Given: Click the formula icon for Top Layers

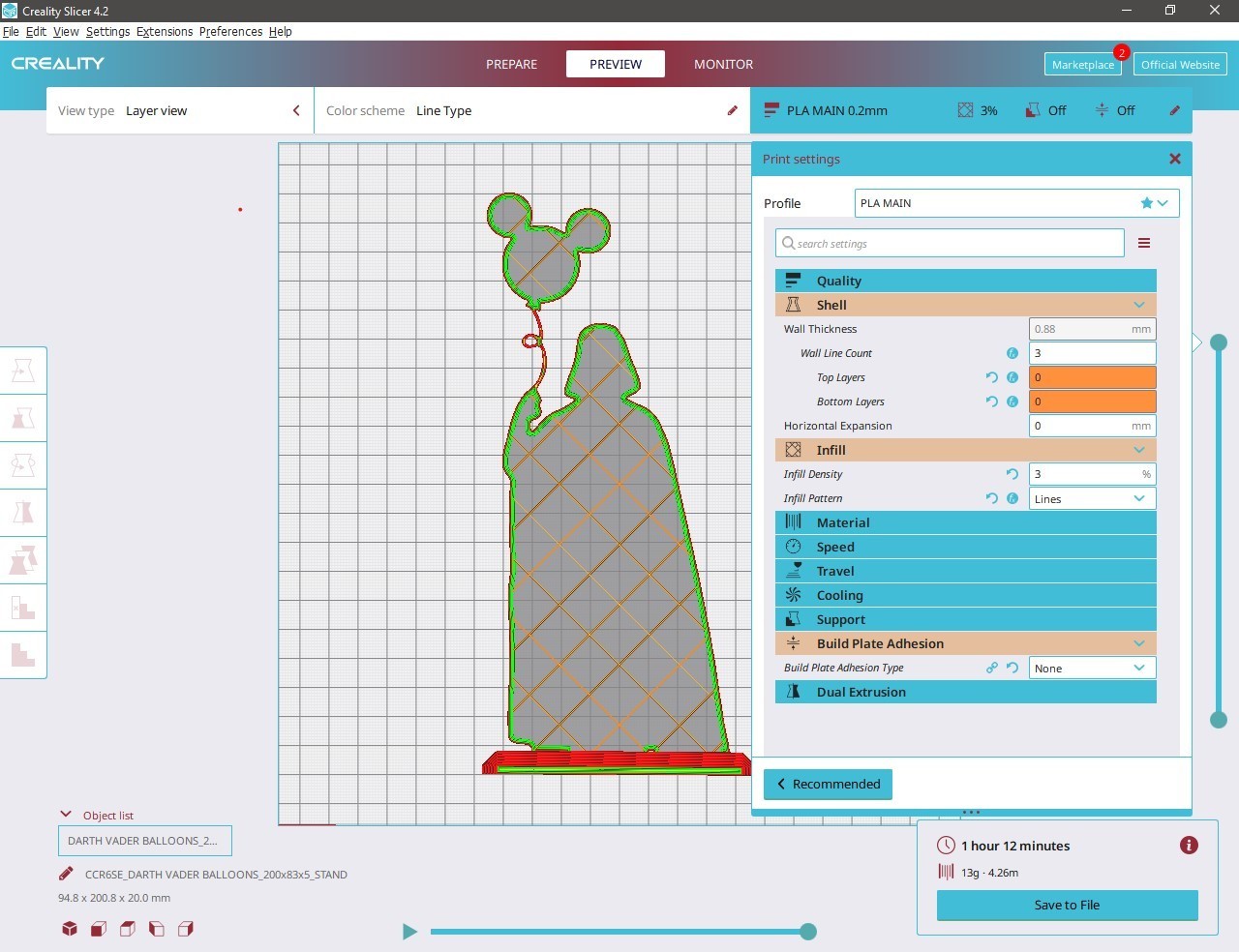Looking at the screenshot, I should (1012, 377).
